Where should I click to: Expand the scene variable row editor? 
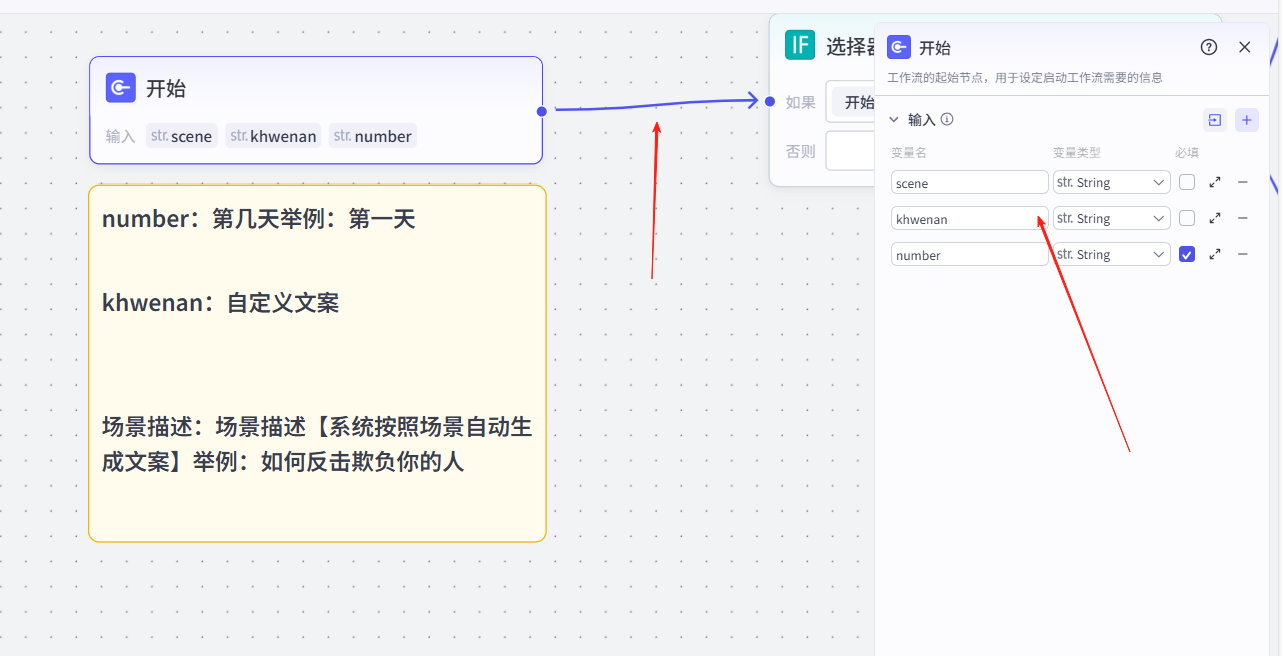1215,183
